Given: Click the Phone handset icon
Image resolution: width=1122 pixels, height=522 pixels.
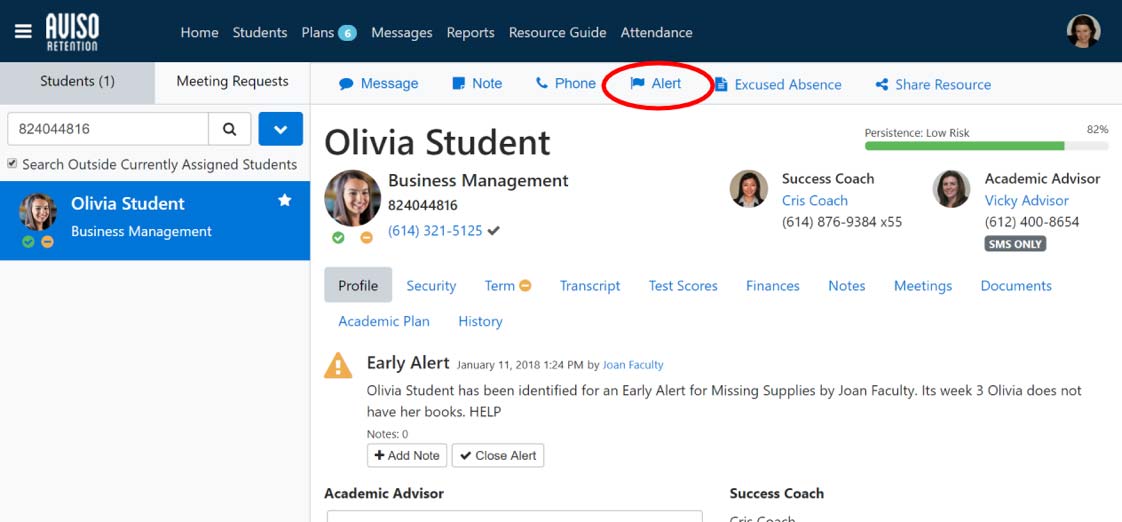Looking at the screenshot, I should 542,84.
